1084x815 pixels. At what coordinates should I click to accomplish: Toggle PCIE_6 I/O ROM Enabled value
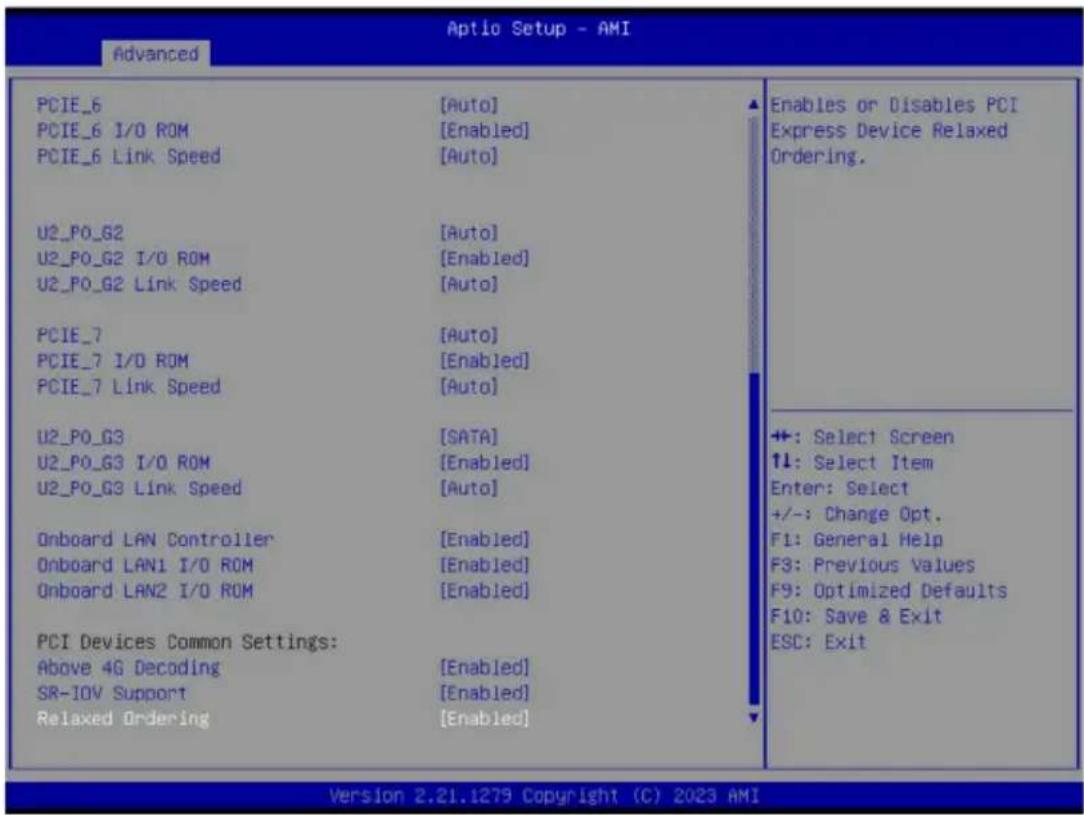click(485, 131)
